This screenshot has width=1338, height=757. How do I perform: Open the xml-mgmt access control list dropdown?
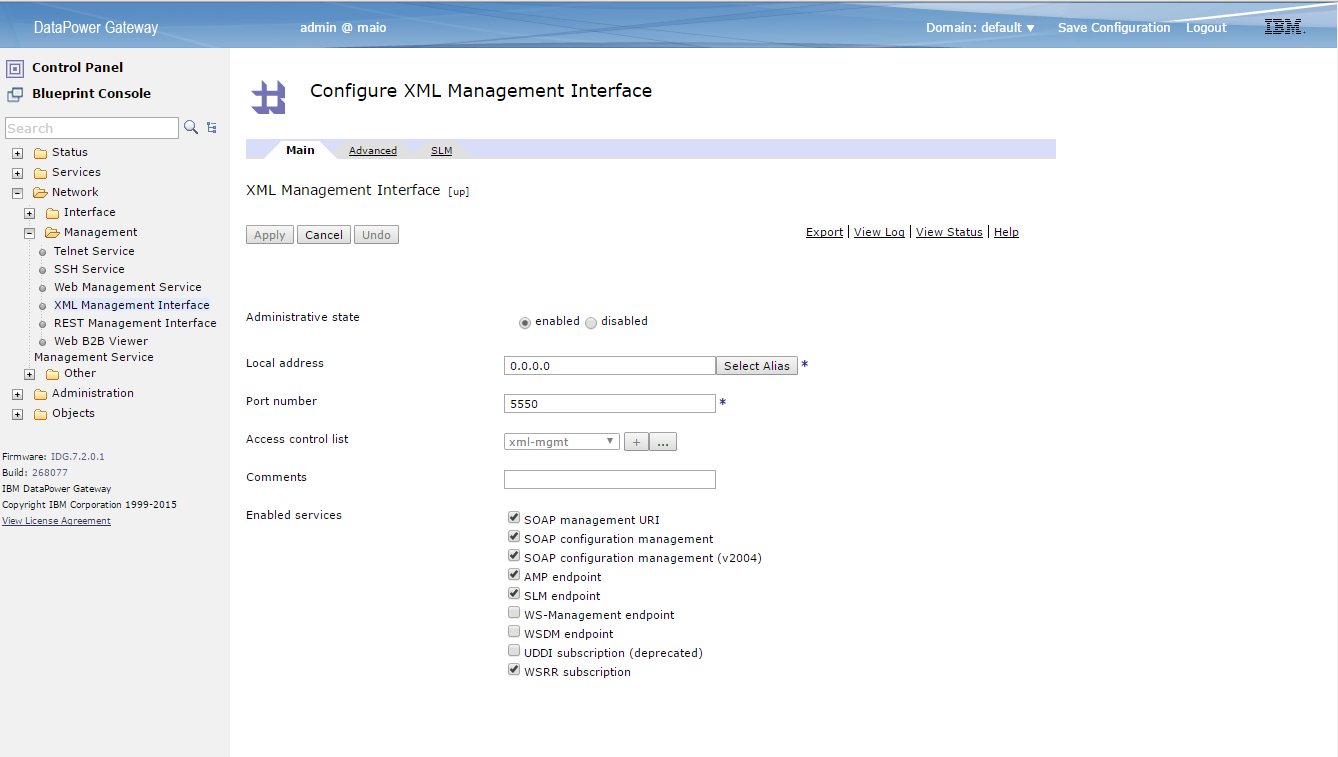(x=562, y=441)
